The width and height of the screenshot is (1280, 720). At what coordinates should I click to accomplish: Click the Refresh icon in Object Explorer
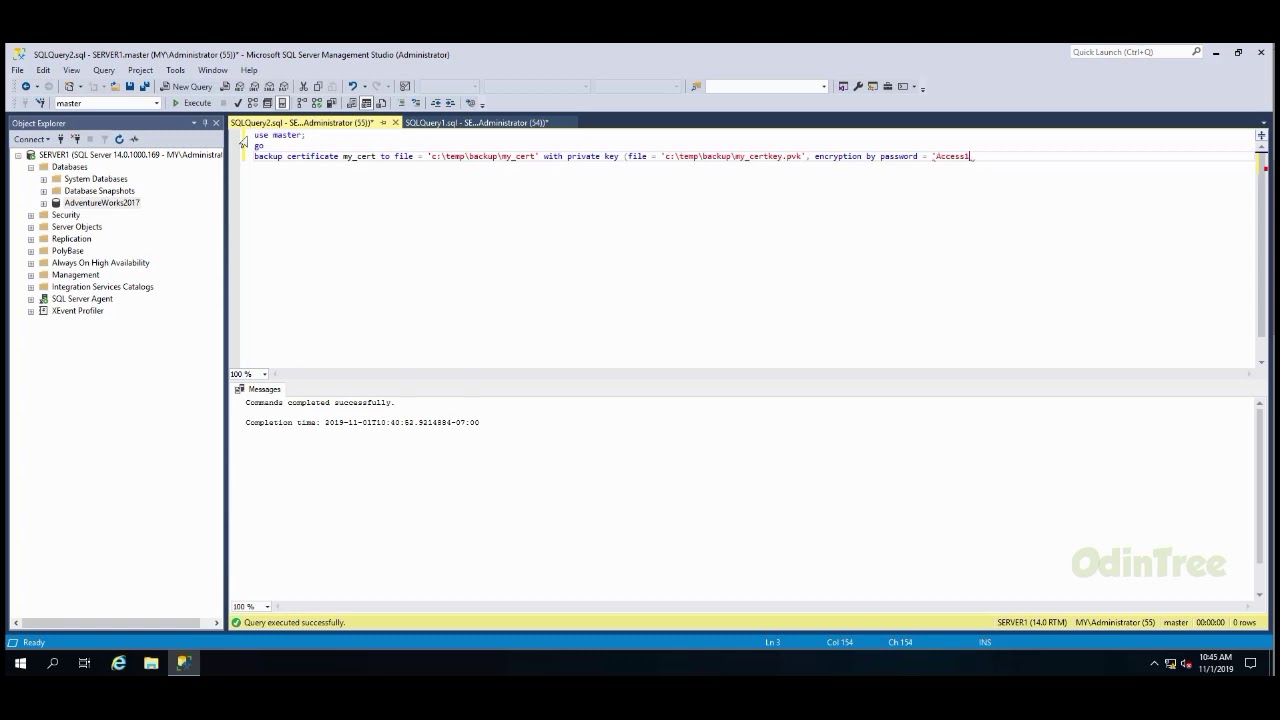[119, 139]
